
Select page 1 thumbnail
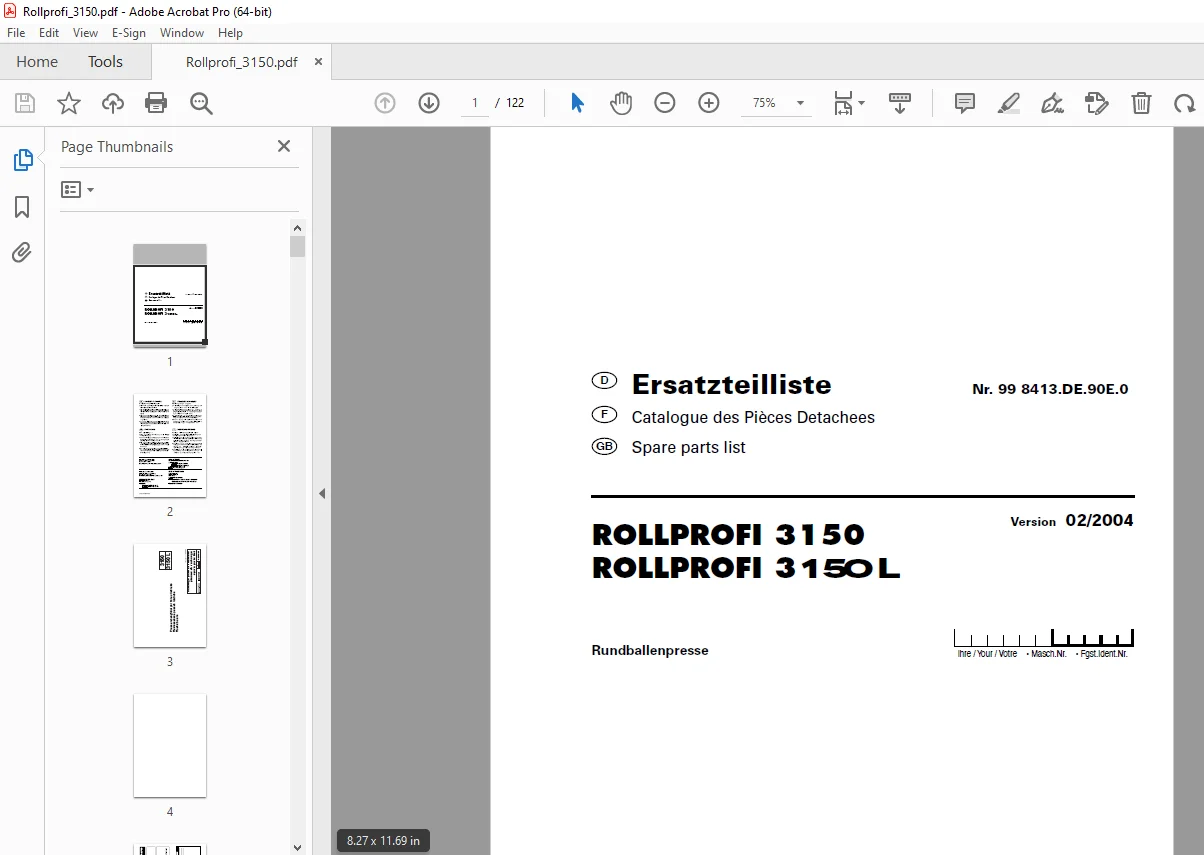[x=170, y=296]
